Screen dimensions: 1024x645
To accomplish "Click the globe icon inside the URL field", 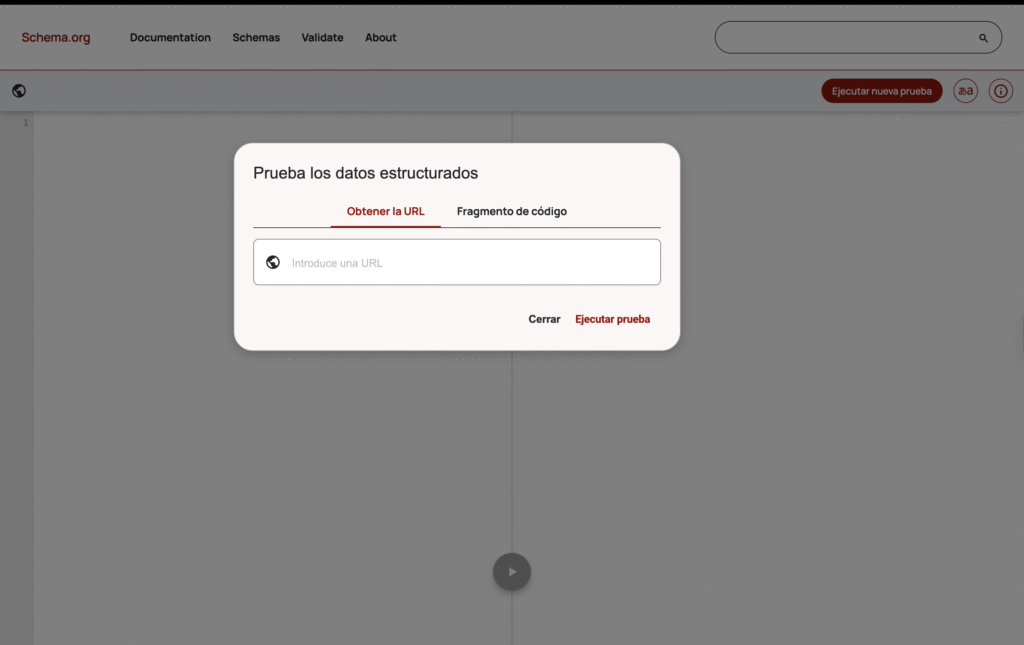I will (x=273, y=263).
